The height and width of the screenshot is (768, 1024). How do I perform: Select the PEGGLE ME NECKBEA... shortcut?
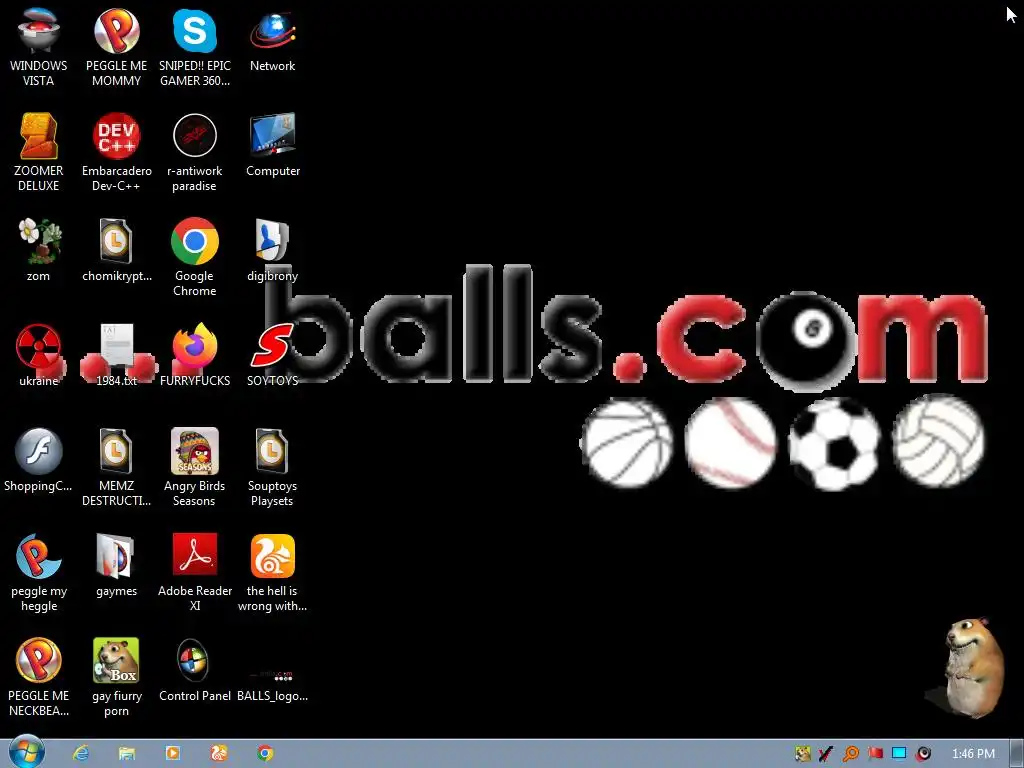coord(39,677)
